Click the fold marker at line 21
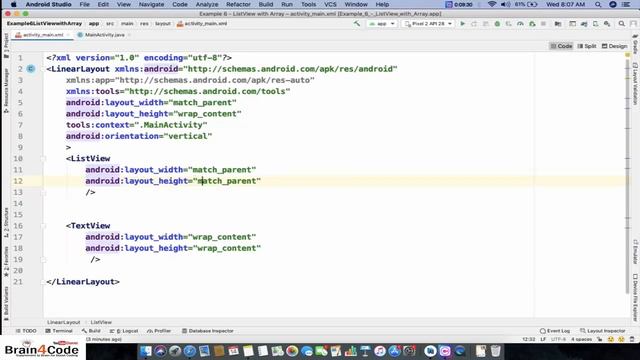Image resolution: width=640 pixels, height=360 pixels. tap(44, 282)
